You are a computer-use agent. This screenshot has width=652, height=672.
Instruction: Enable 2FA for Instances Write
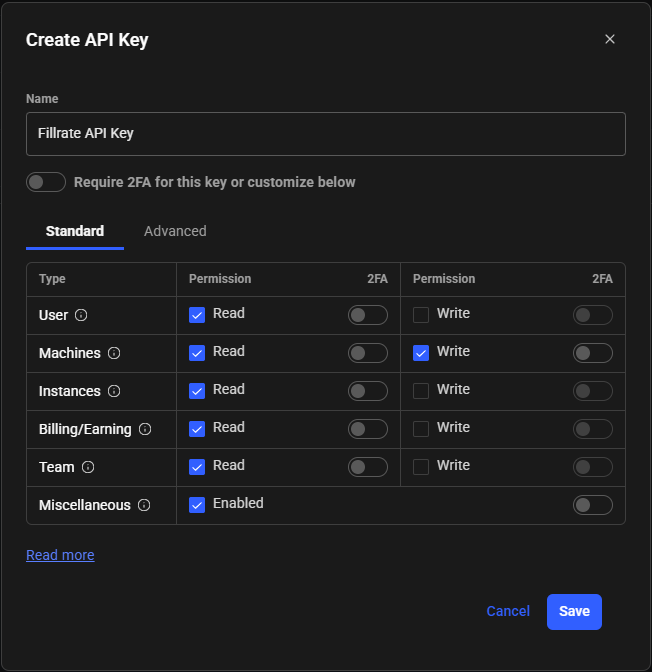tap(593, 391)
